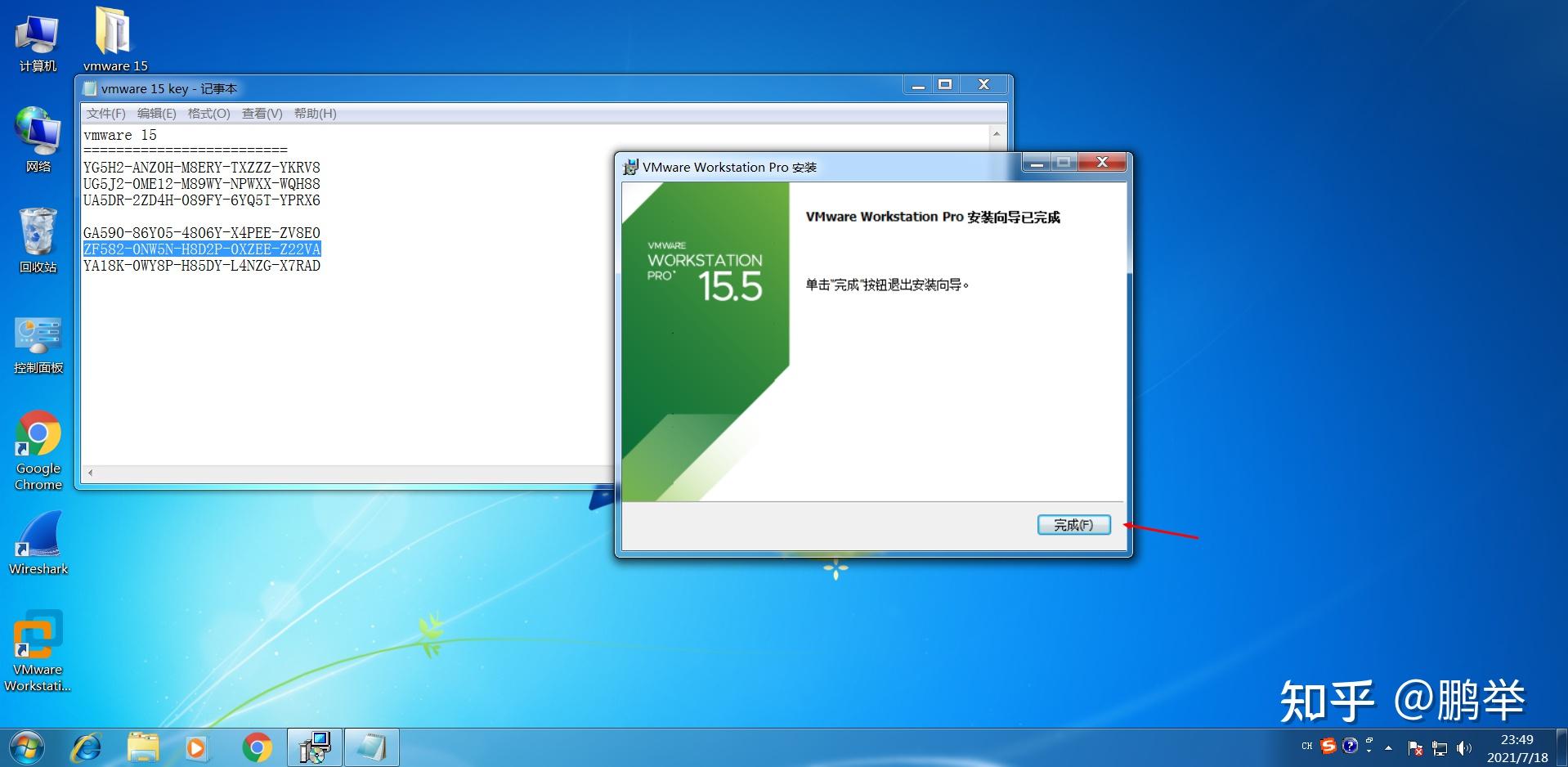Launch Internet Explorer from taskbar
1568x767 pixels.
coord(86,747)
